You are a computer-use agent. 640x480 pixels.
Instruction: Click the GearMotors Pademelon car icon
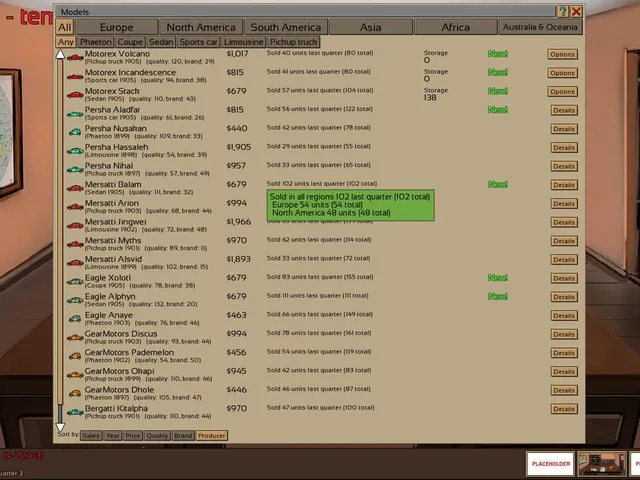pos(75,357)
